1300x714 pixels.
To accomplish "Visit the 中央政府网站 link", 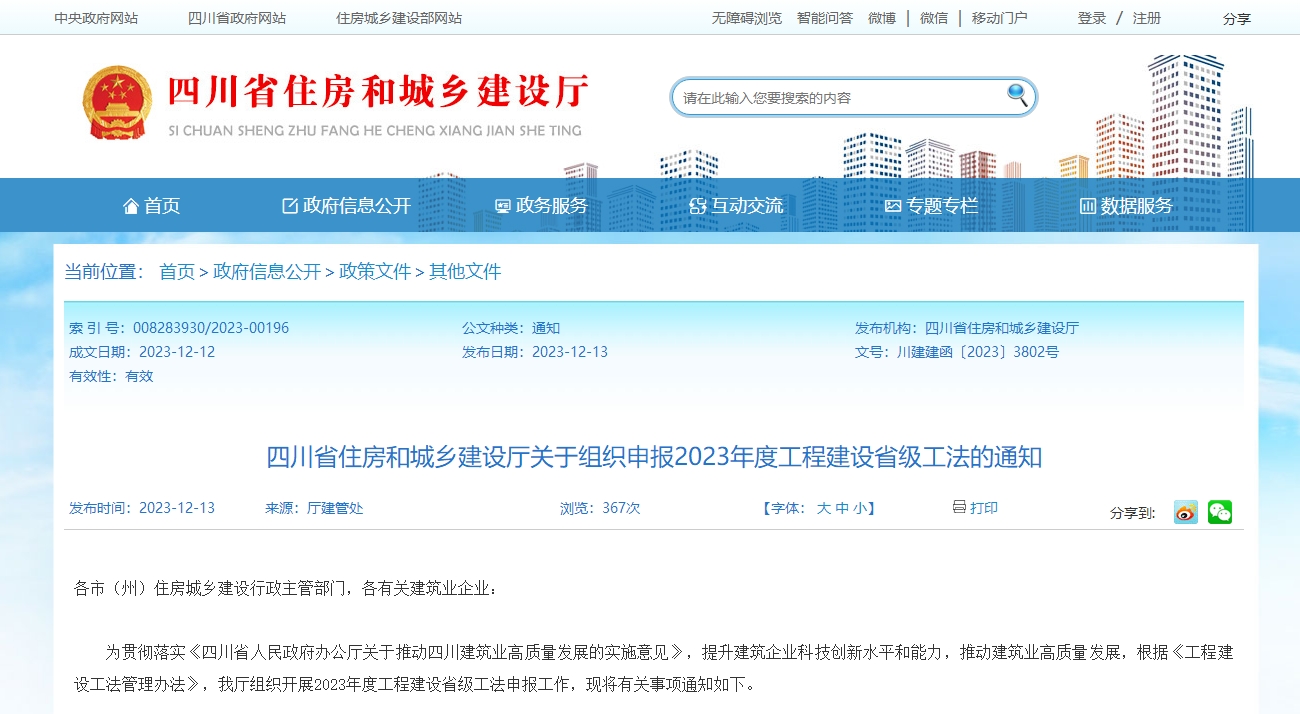I will tap(95, 17).
